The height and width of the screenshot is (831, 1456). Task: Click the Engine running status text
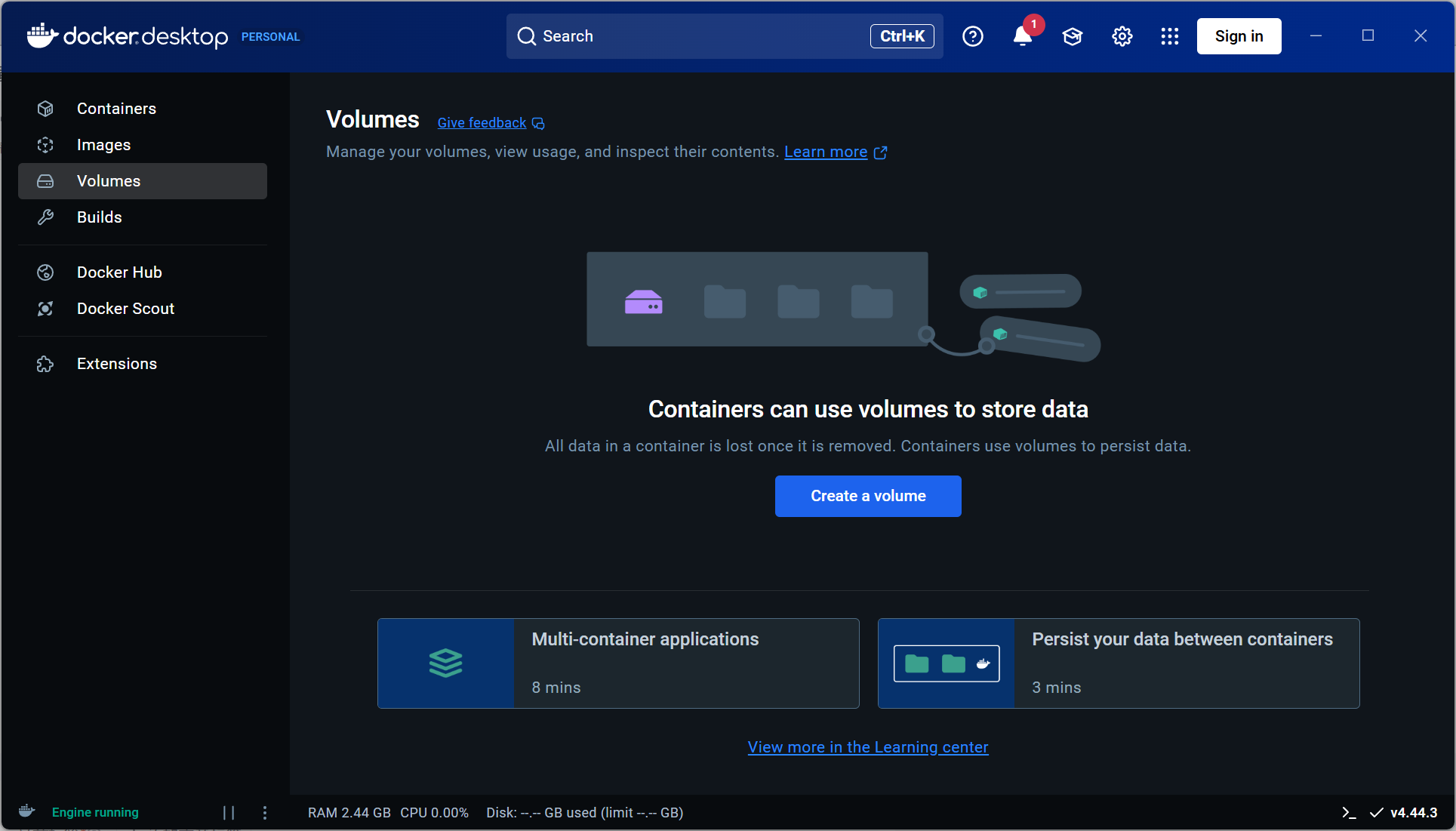[95, 813]
